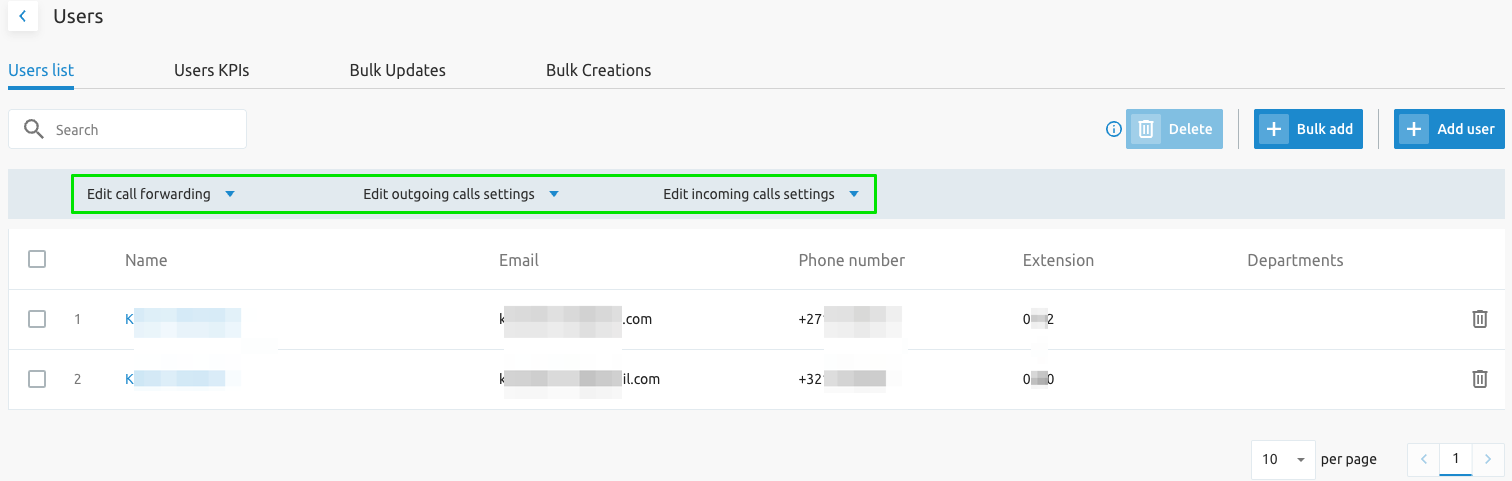This screenshot has width=1512, height=481.
Task: Click the Add user button
Action: pyautogui.click(x=1449, y=129)
